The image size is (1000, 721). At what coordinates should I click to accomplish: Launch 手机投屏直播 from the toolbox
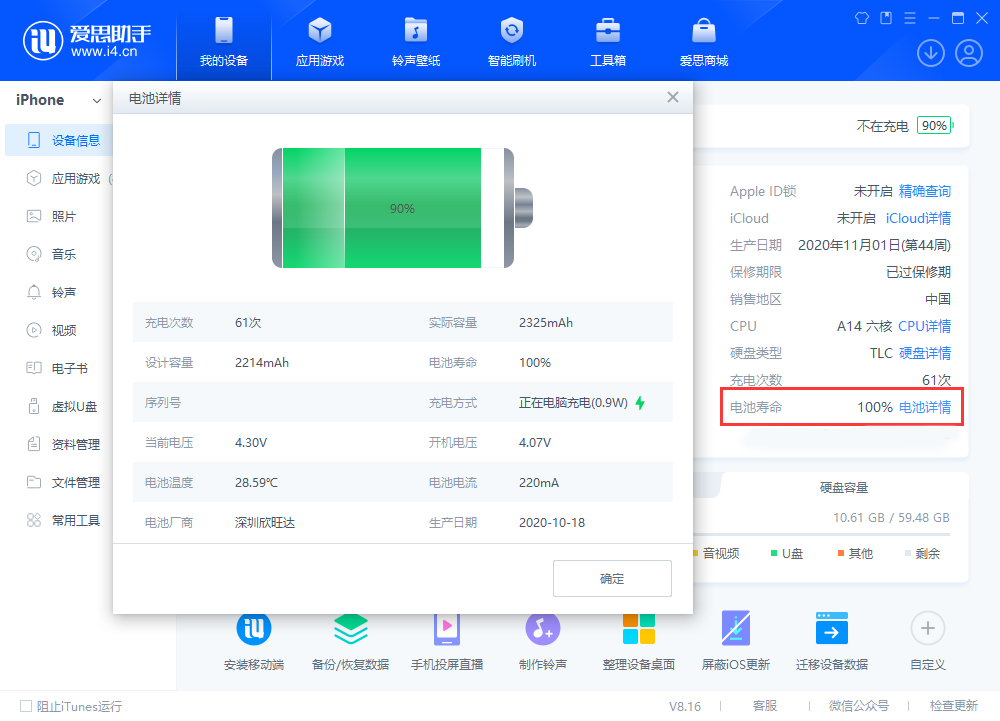tap(446, 640)
